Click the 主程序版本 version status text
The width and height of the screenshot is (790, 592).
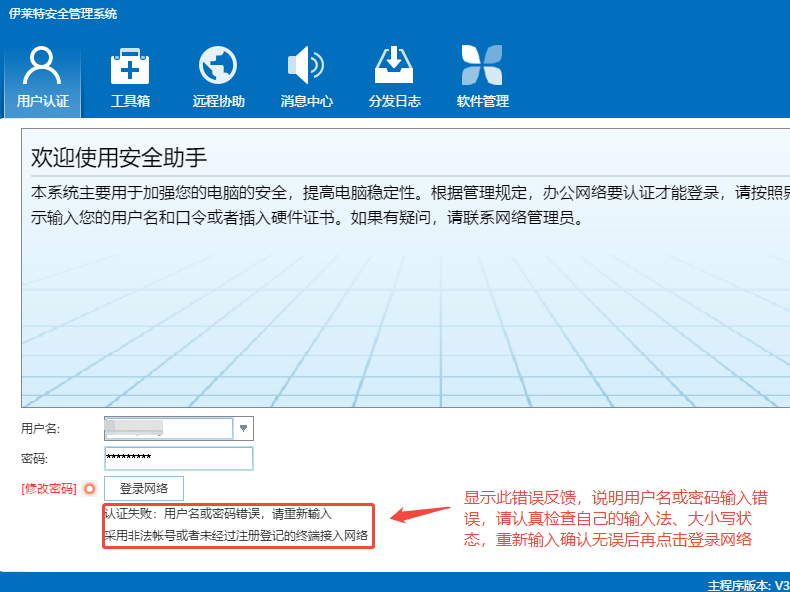click(749, 585)
